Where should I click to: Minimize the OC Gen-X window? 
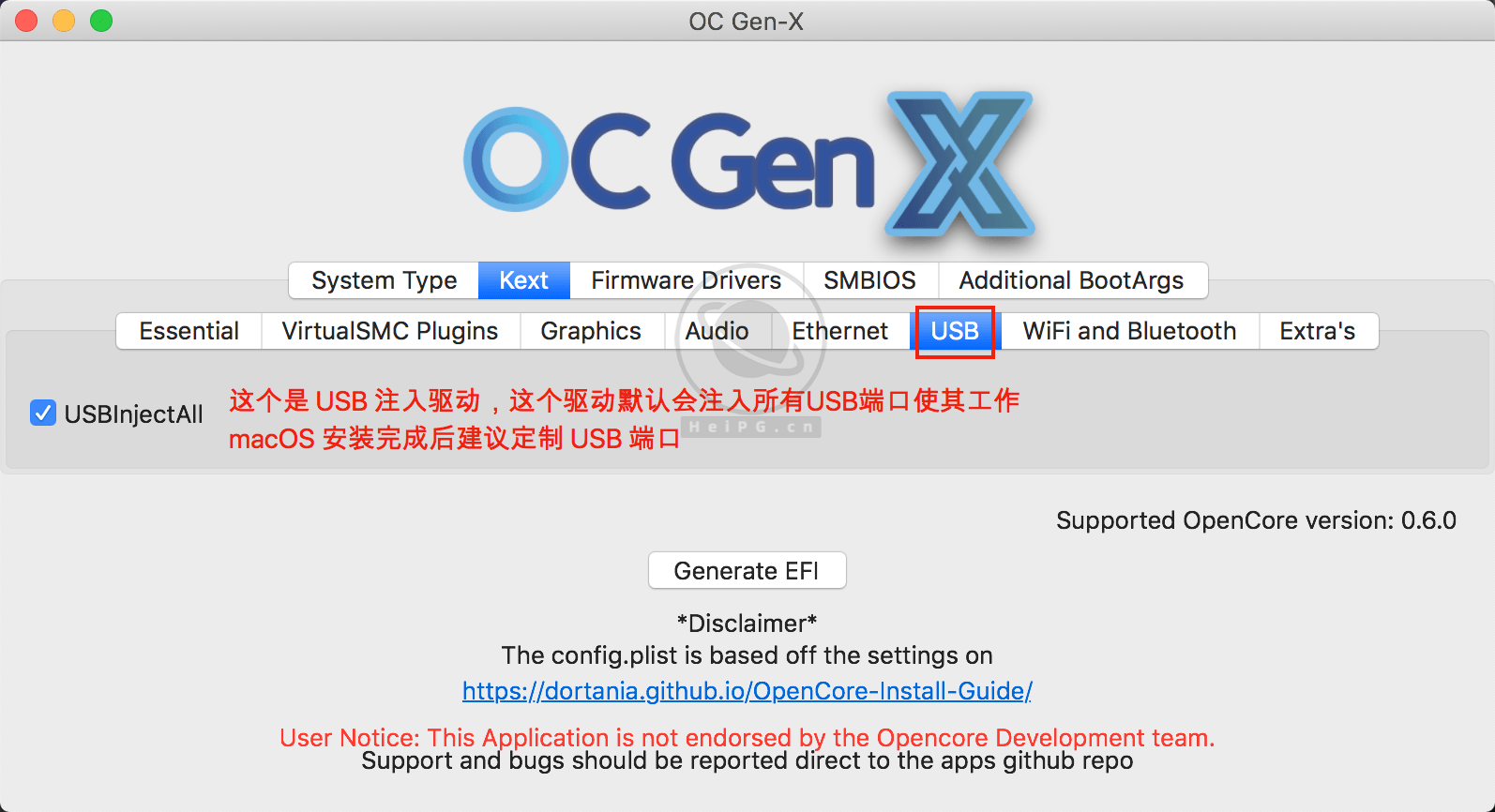coord(64,21)
